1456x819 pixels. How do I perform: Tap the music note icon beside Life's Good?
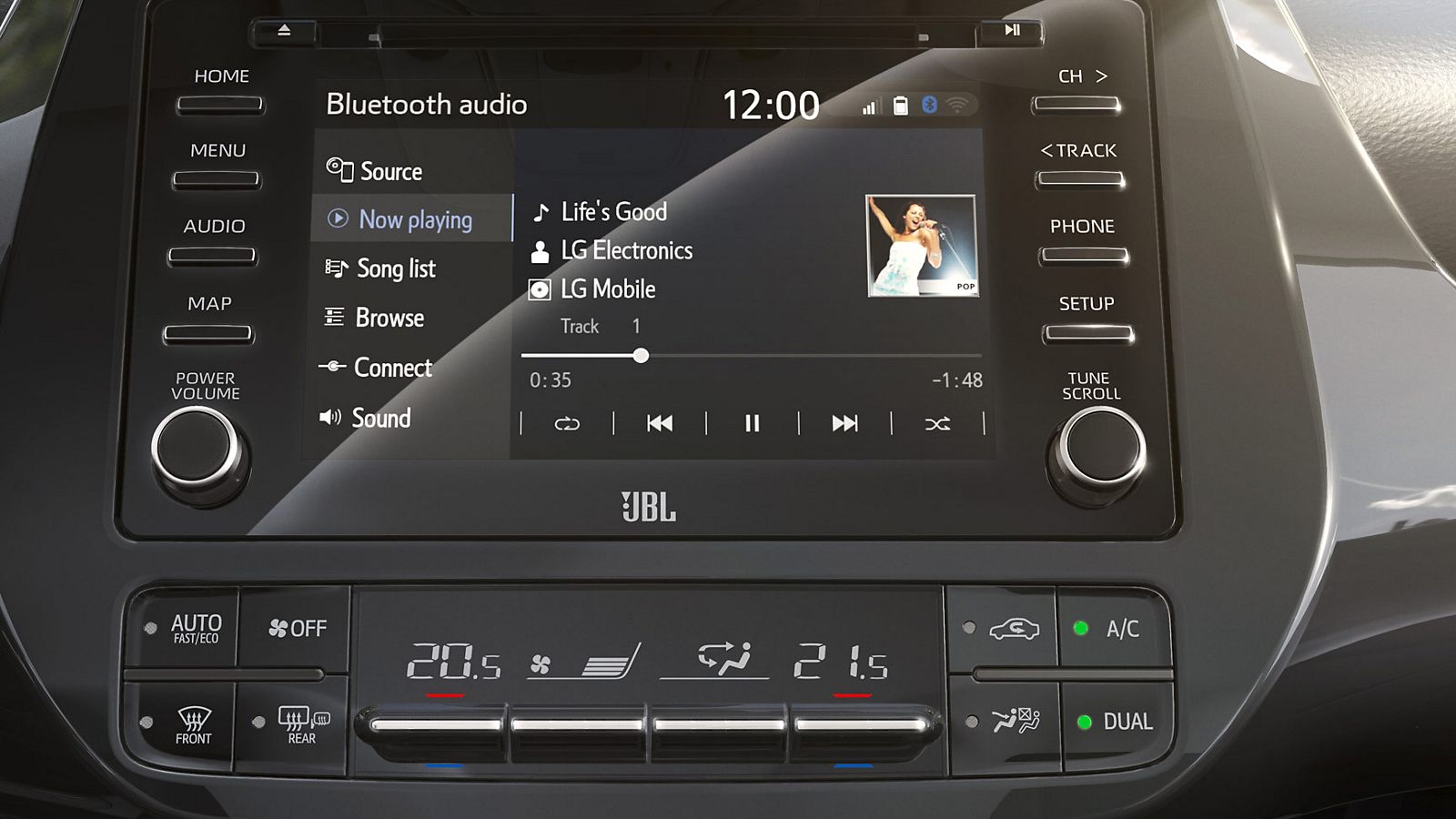pos(541,212)
